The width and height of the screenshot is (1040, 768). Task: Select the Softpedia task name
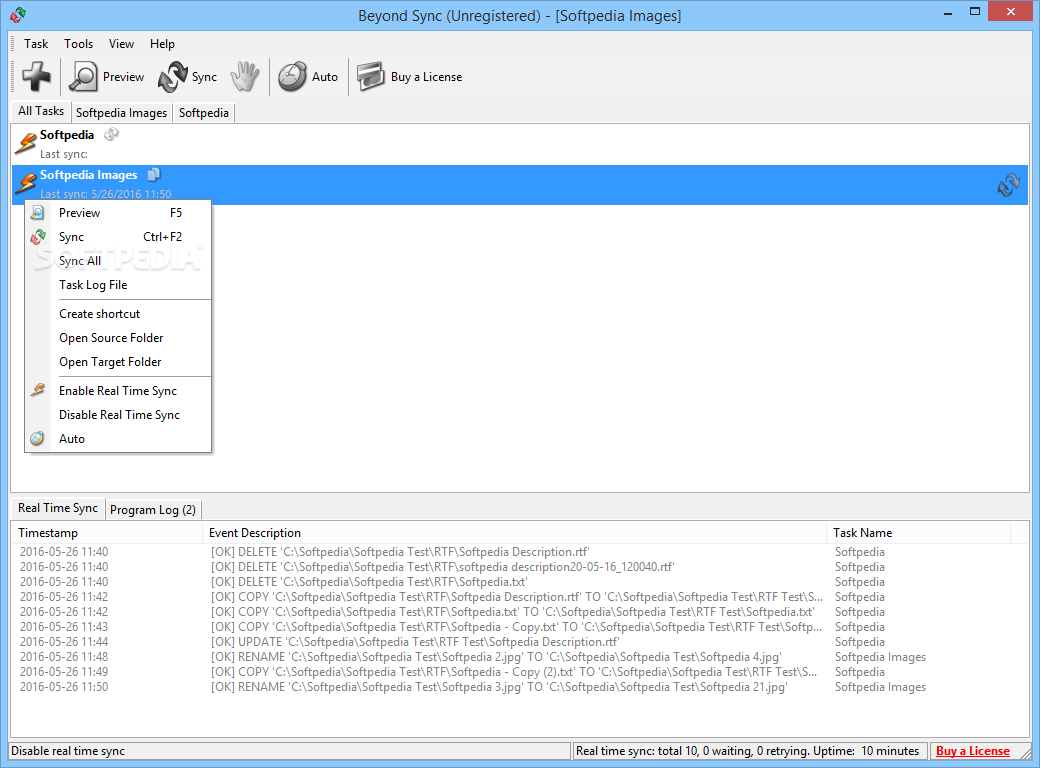[67, 135]
